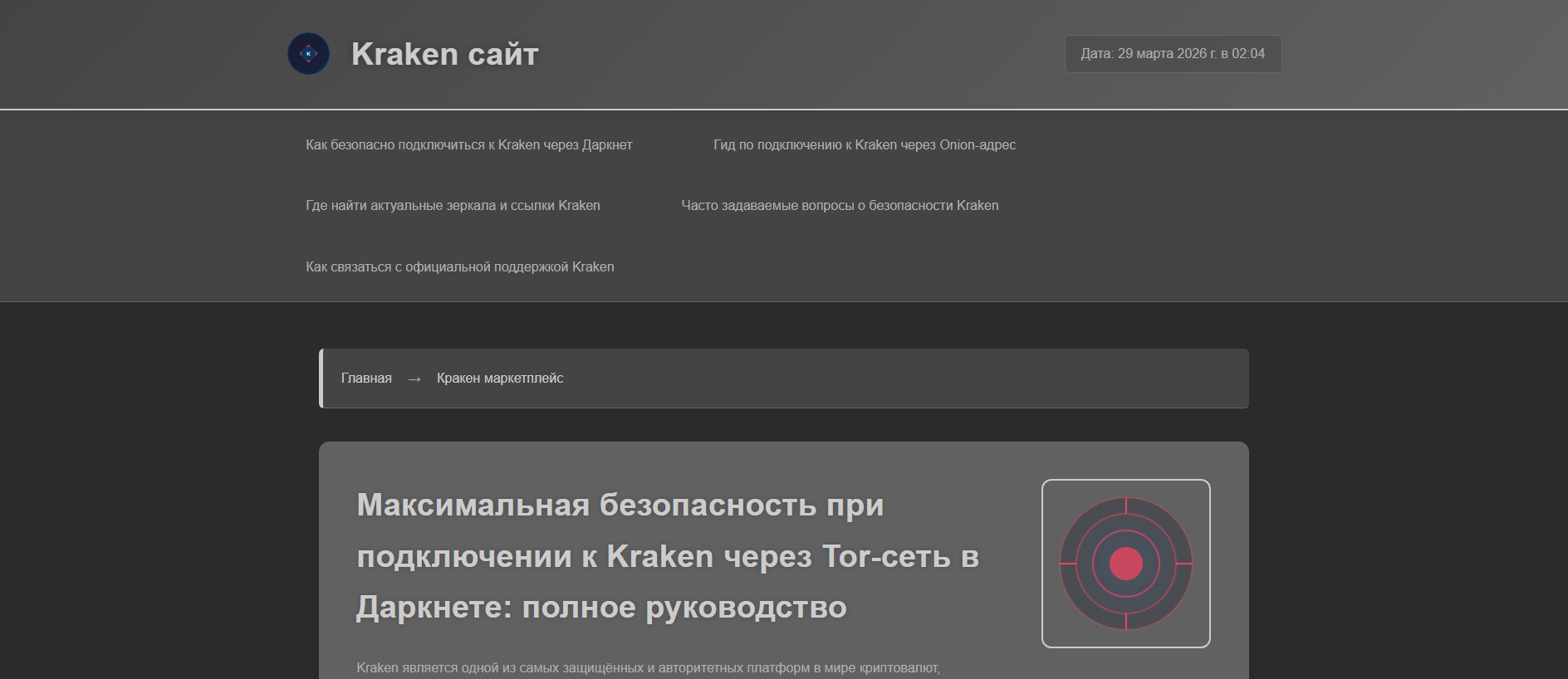
Task: Click the Кракен маркетплейс breadcrumb item
Action: click(500, 378)
